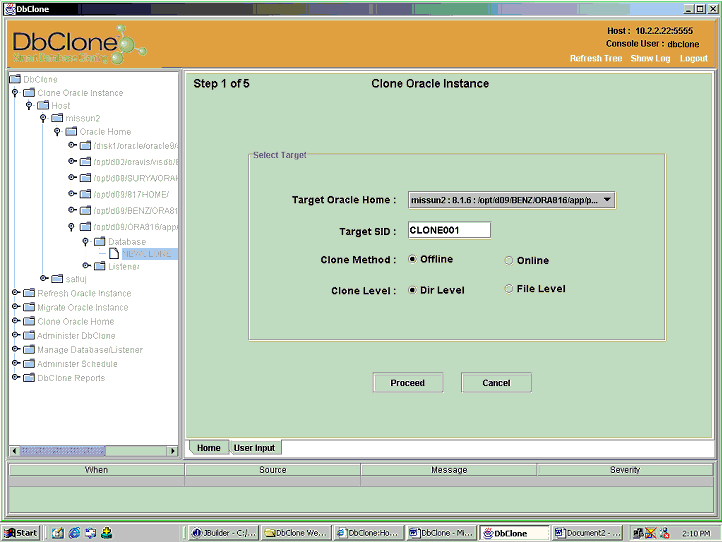
Task: Click the Severity column header
Action: click(625, 470)
